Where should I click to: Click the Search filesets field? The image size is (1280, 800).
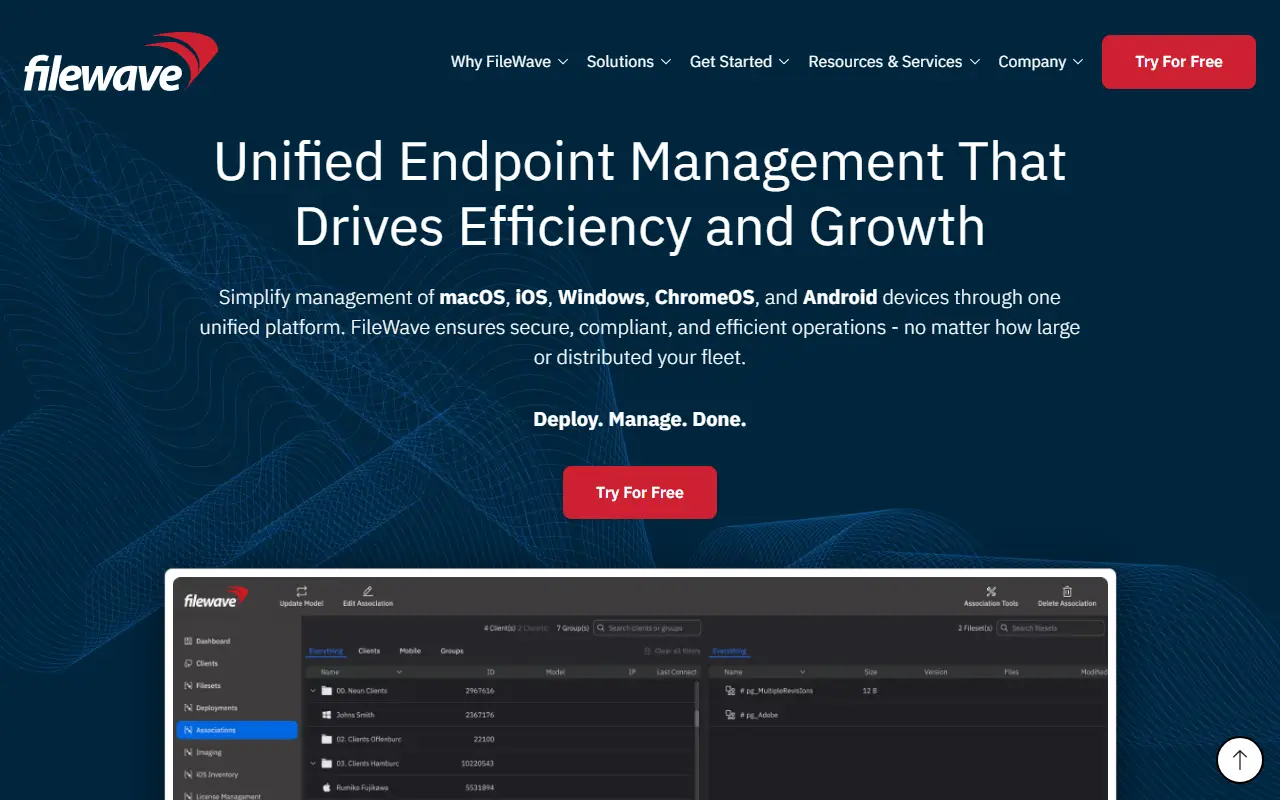[1051, 628]
